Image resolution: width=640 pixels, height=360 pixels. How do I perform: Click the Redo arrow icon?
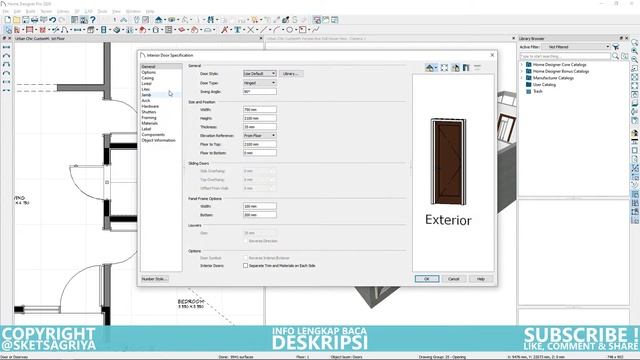62,20
